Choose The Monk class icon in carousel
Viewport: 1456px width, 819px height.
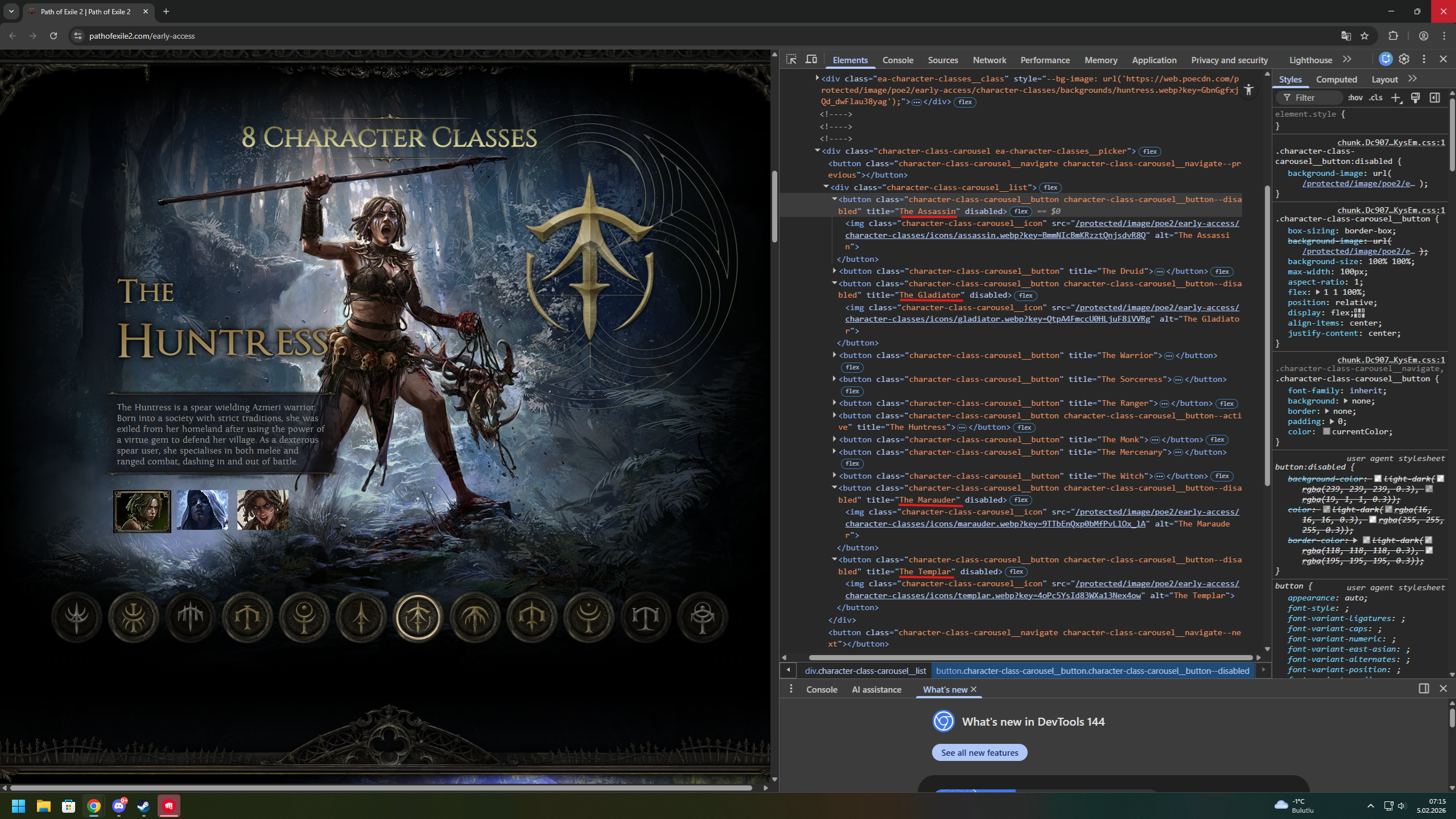pyautogui.click(x=475, y=617)
